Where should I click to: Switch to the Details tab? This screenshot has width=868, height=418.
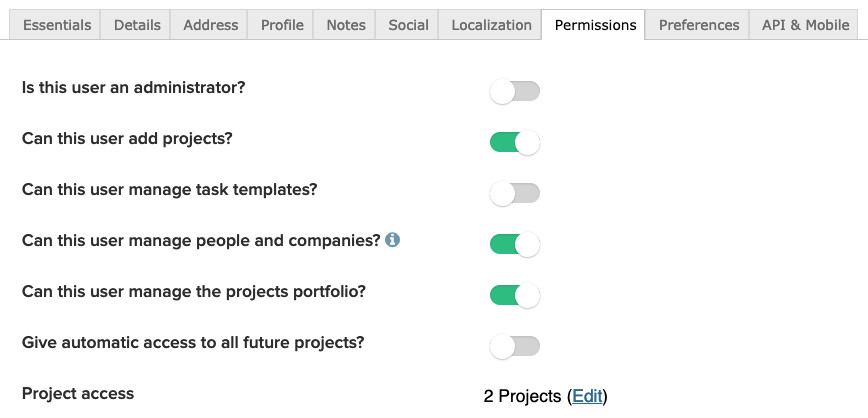(136, 25)
